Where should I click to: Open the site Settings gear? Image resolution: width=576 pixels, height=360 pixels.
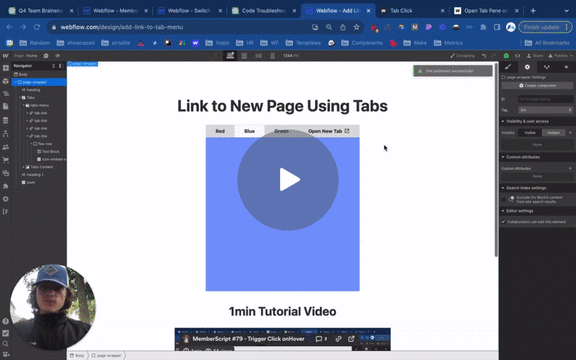(x=6, y=199)
